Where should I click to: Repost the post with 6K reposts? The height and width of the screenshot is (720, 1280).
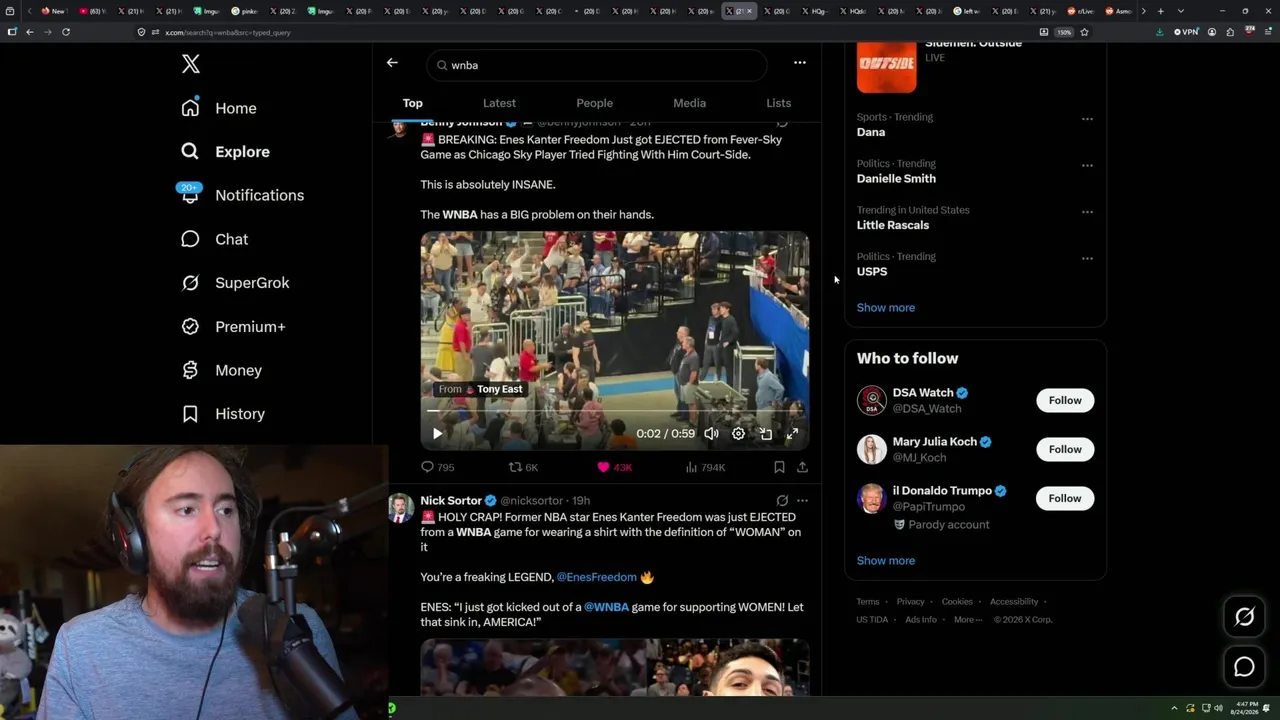524,467
